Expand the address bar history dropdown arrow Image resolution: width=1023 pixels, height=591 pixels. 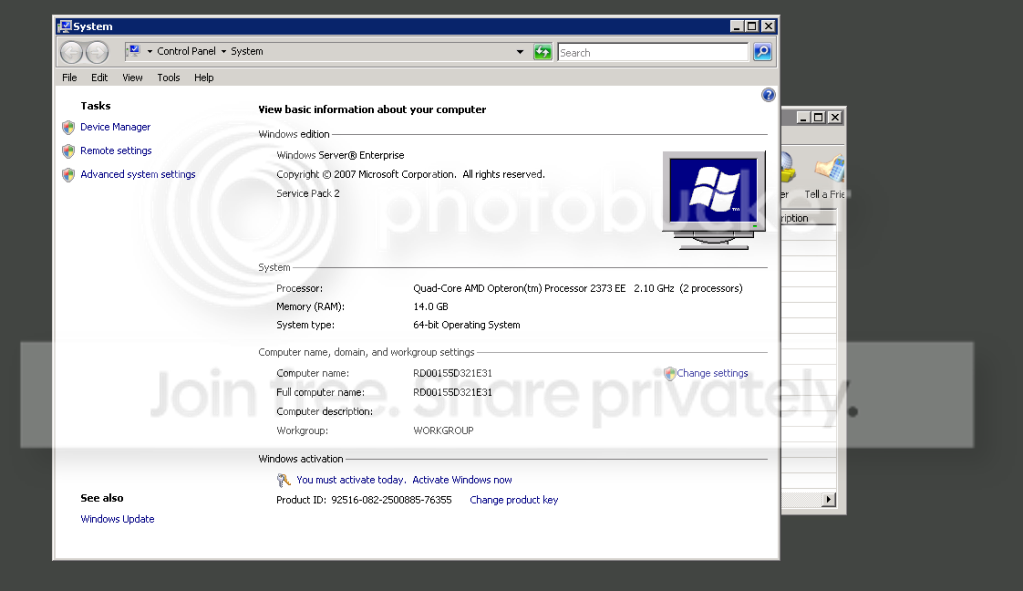point(520,52)
